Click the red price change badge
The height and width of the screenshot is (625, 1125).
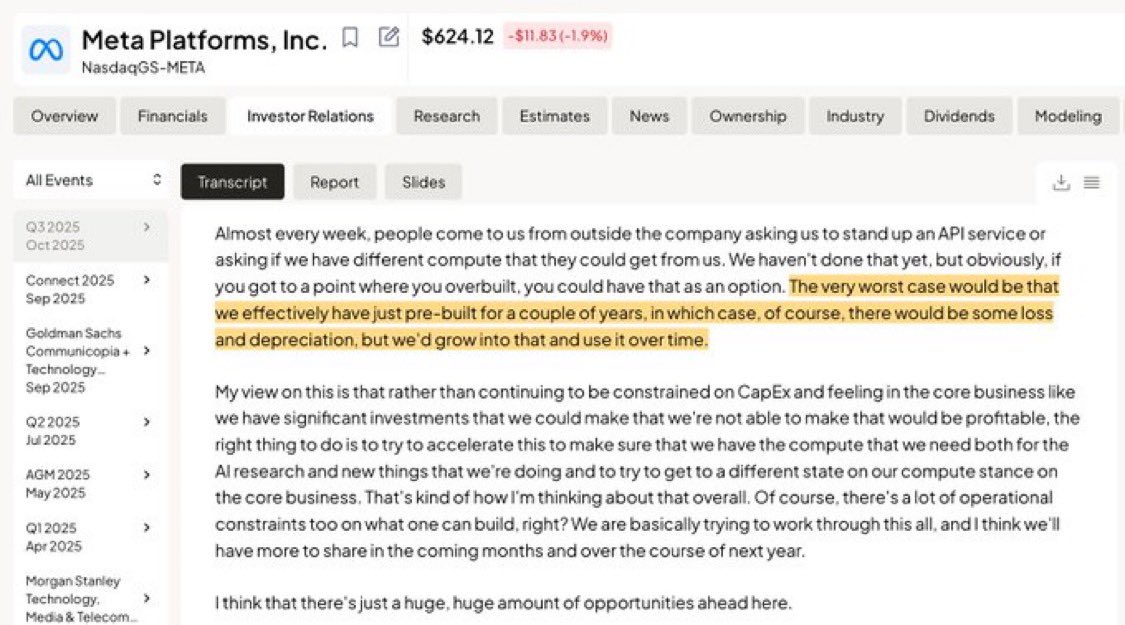click(557, 37)
